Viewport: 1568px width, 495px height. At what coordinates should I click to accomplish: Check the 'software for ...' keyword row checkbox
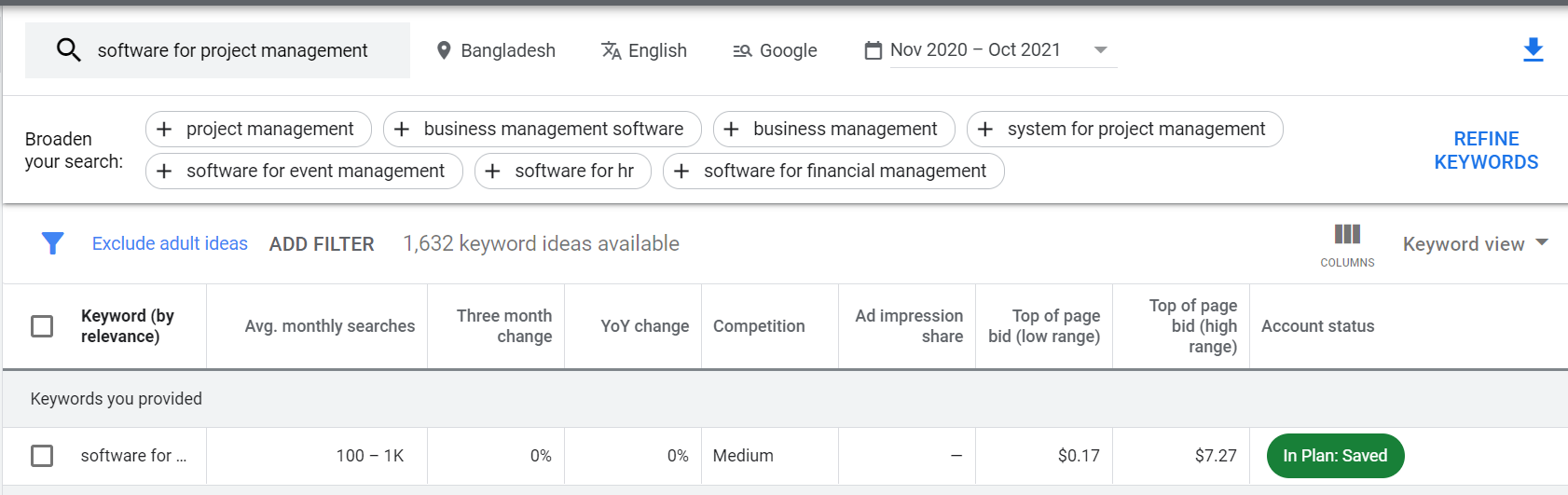tap(42, 456)
